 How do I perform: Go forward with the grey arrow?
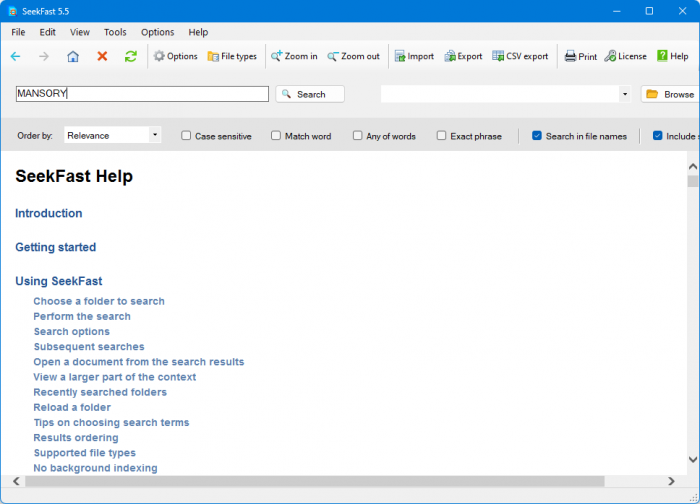(44, 56)
